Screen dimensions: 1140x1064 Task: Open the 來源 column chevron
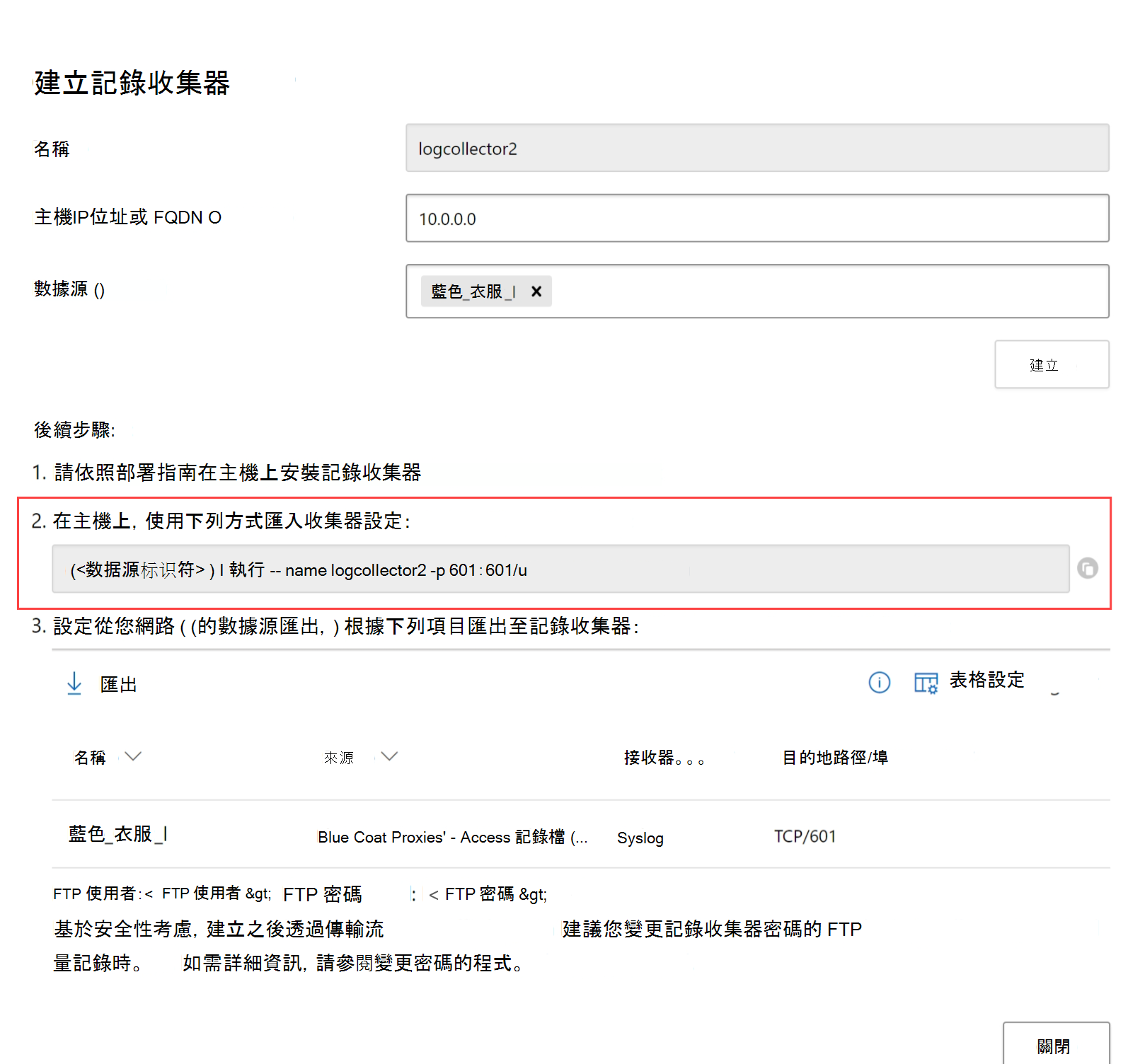click(x=389, y=756)
